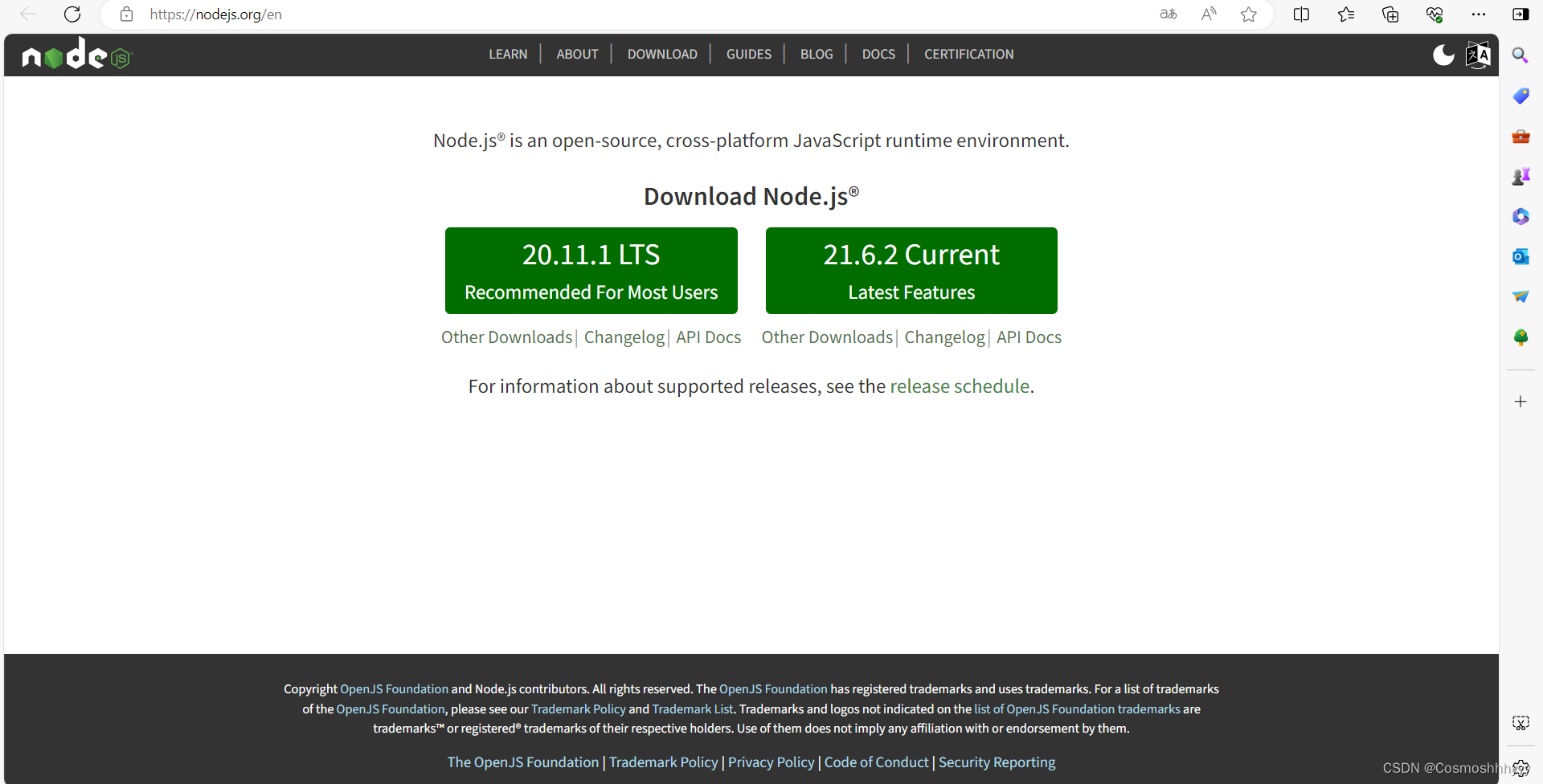Open the Shopping tag sidebar icon

click(x=1520, y=96)
